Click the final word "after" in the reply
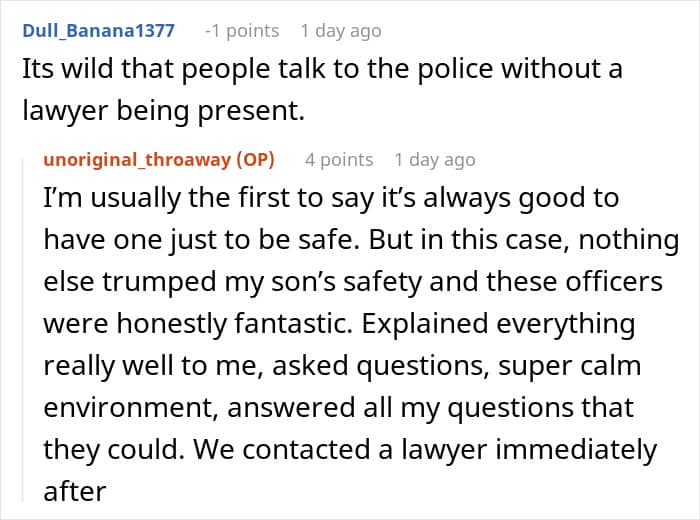Image resolution: width=700 pixels, height=520 pixels. click(75, 491)
